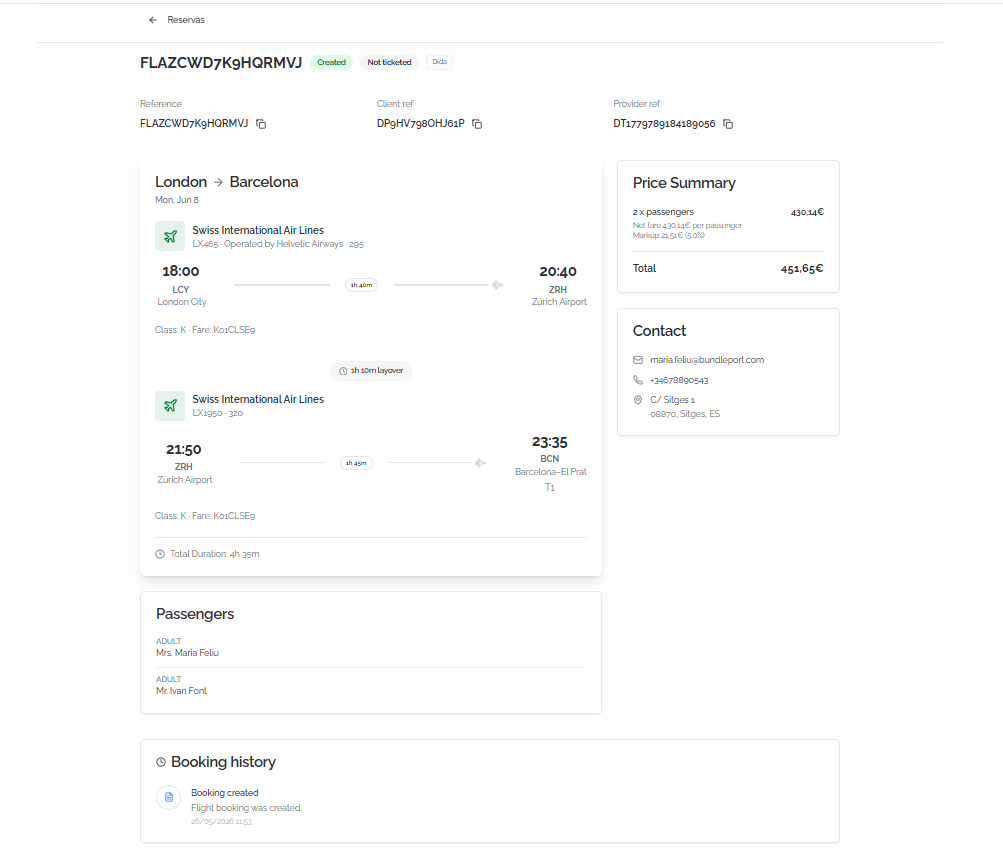Click the phone icon in Contact
1003x852 pixels.
[x=638, y=380]
